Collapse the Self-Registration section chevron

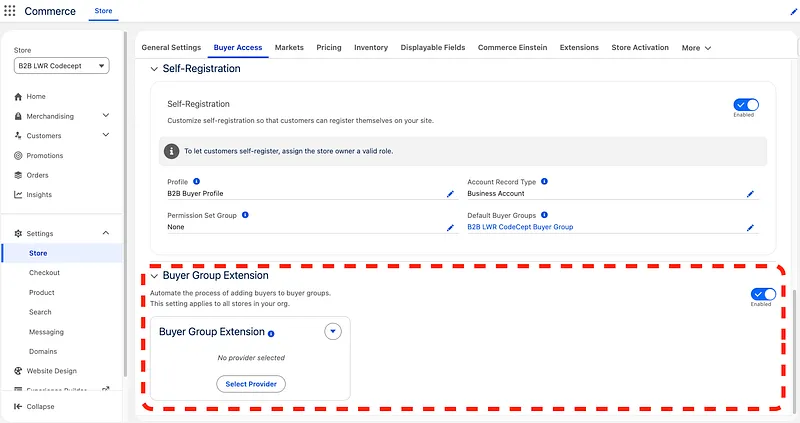pos(154,69)
